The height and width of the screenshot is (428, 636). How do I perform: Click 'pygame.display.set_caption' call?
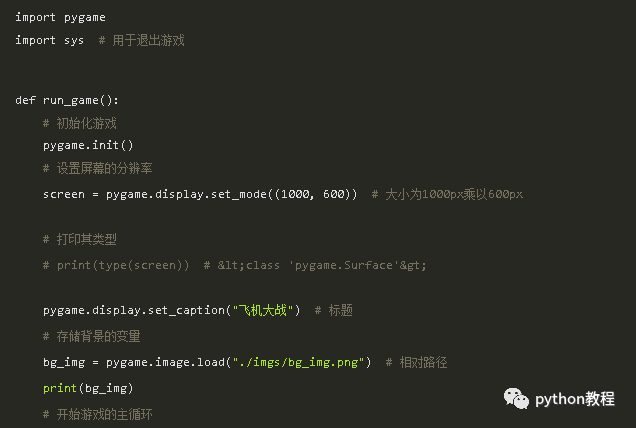coord(134,310)
